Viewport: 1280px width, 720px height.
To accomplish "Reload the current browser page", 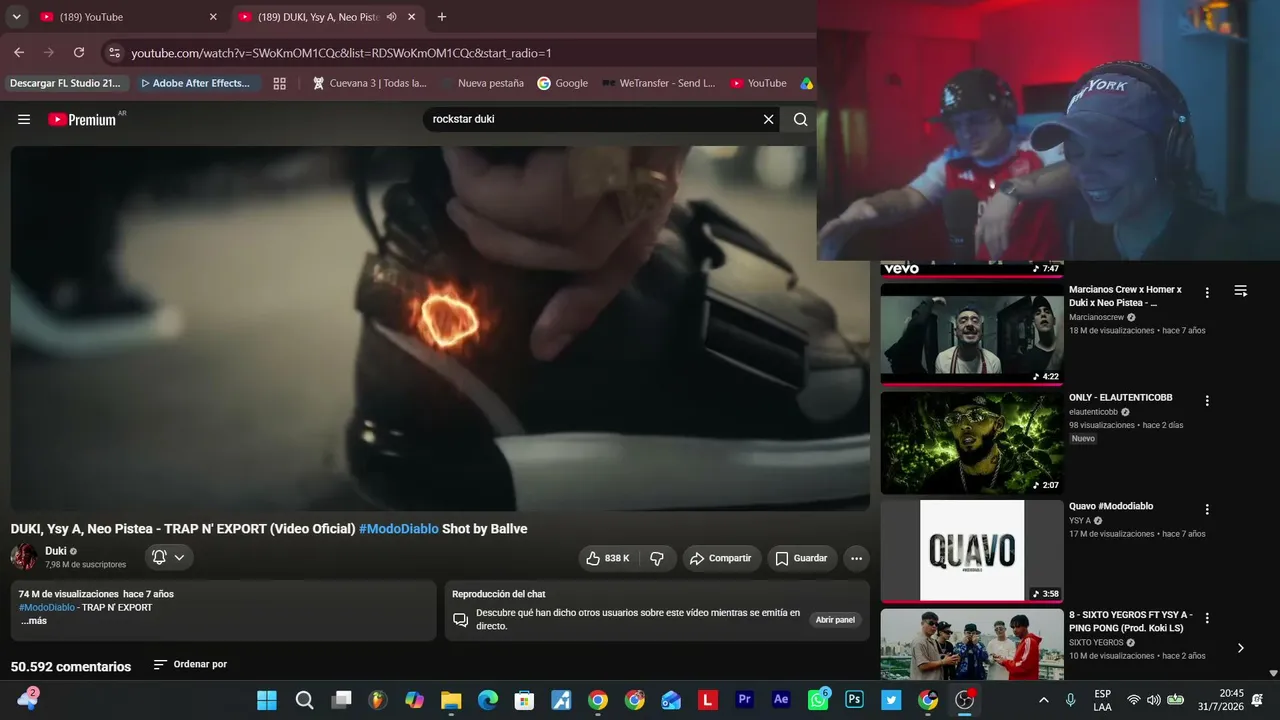I will coord(79,52).
